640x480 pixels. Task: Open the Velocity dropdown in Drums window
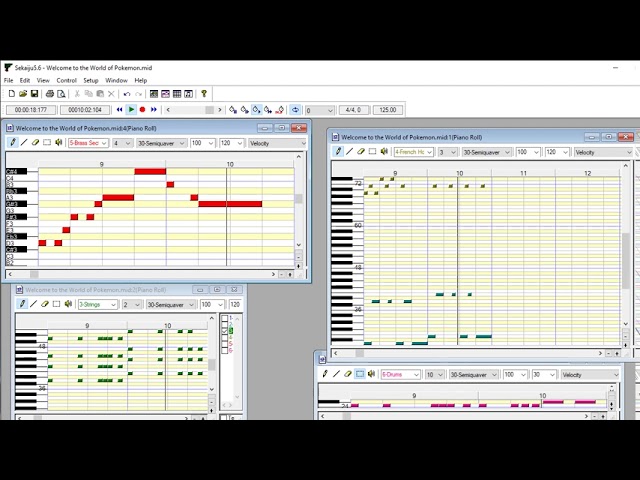[590, 374]
